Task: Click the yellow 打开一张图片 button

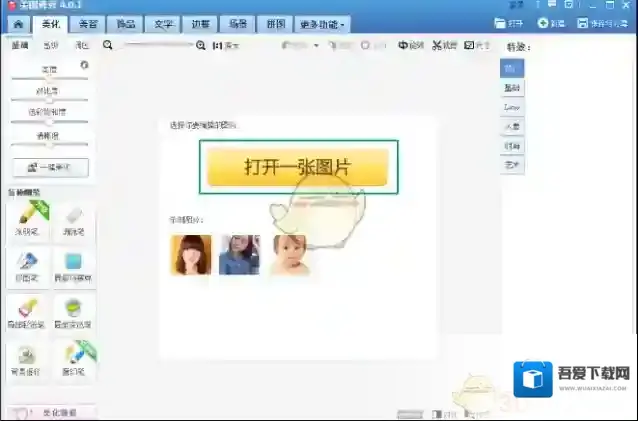Action: [297, 167]
